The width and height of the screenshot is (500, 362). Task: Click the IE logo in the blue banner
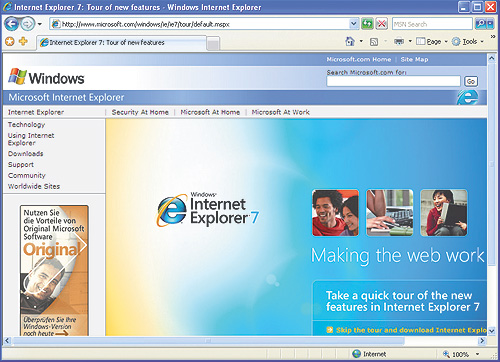467,97
